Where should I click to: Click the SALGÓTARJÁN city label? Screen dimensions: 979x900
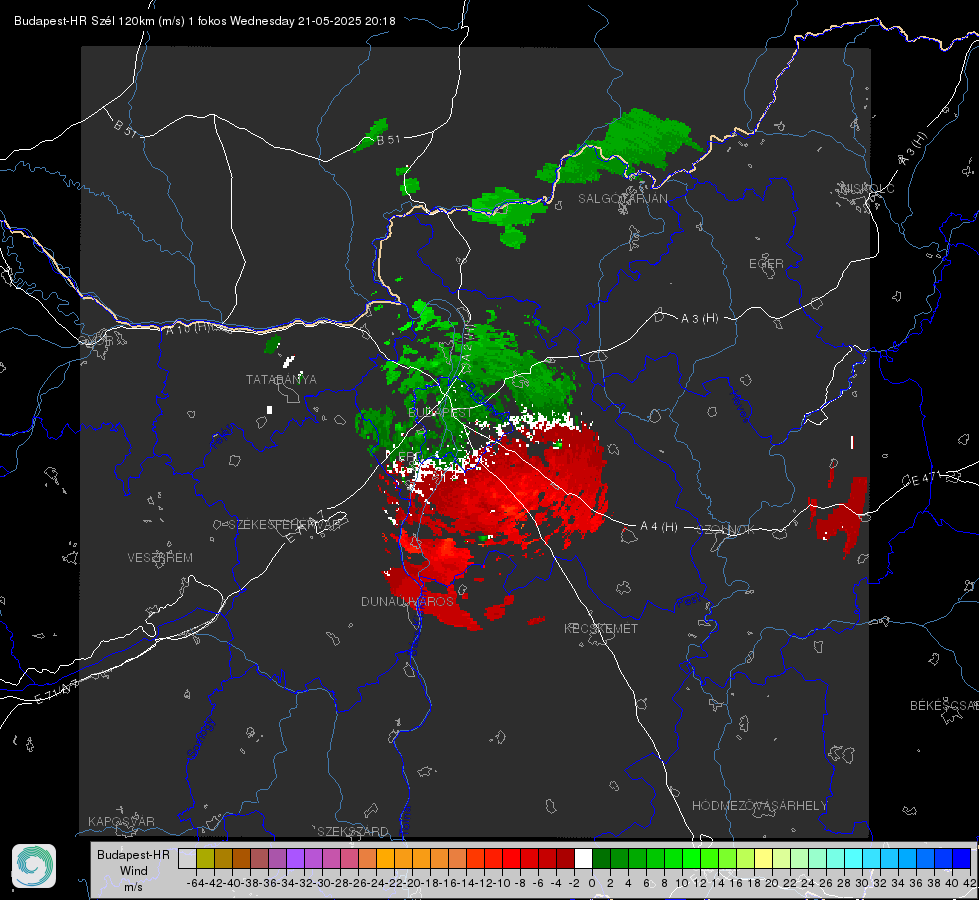tap(622, 199)
